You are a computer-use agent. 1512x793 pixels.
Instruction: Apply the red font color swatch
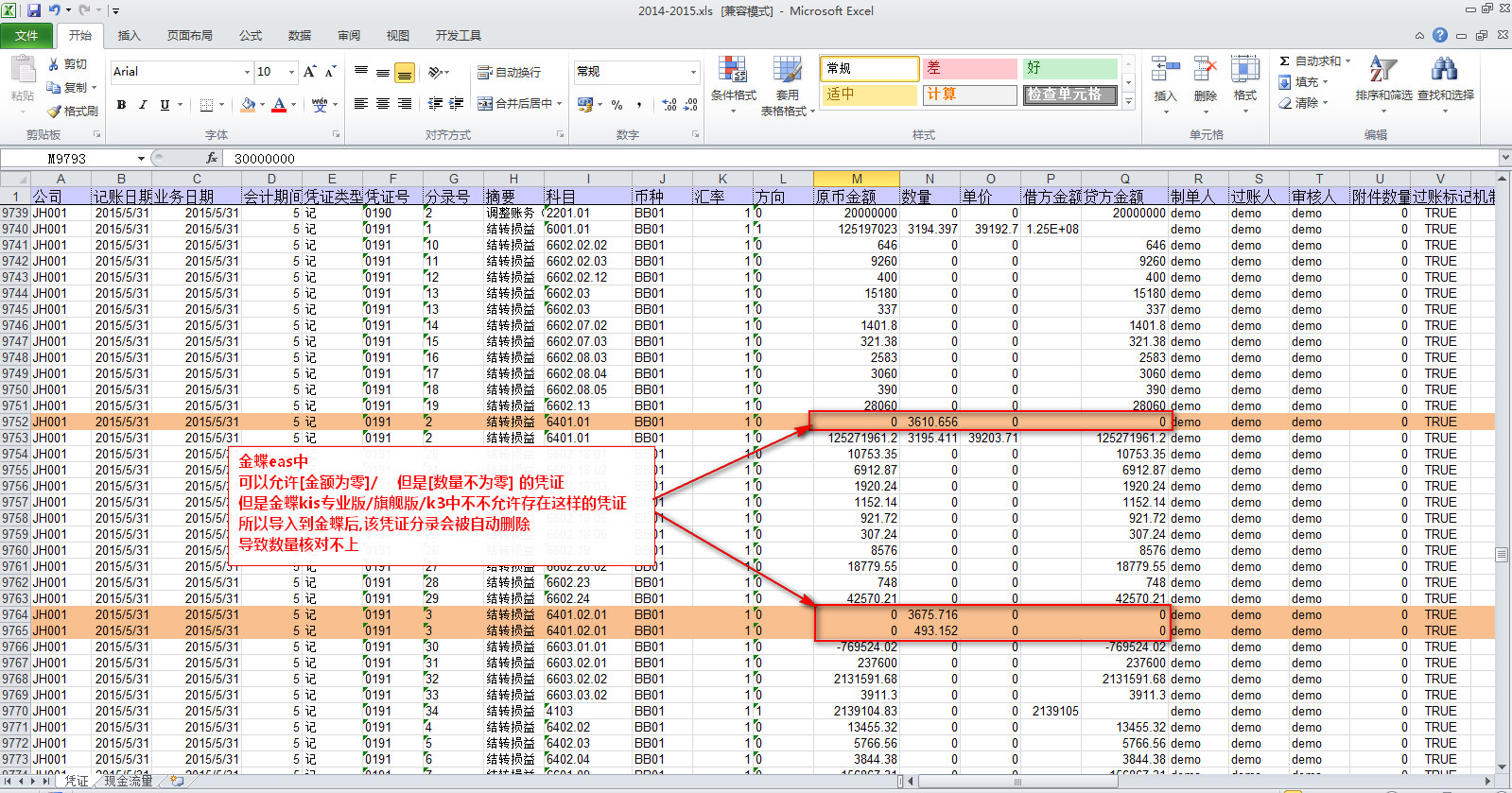[x=279, y=105]
